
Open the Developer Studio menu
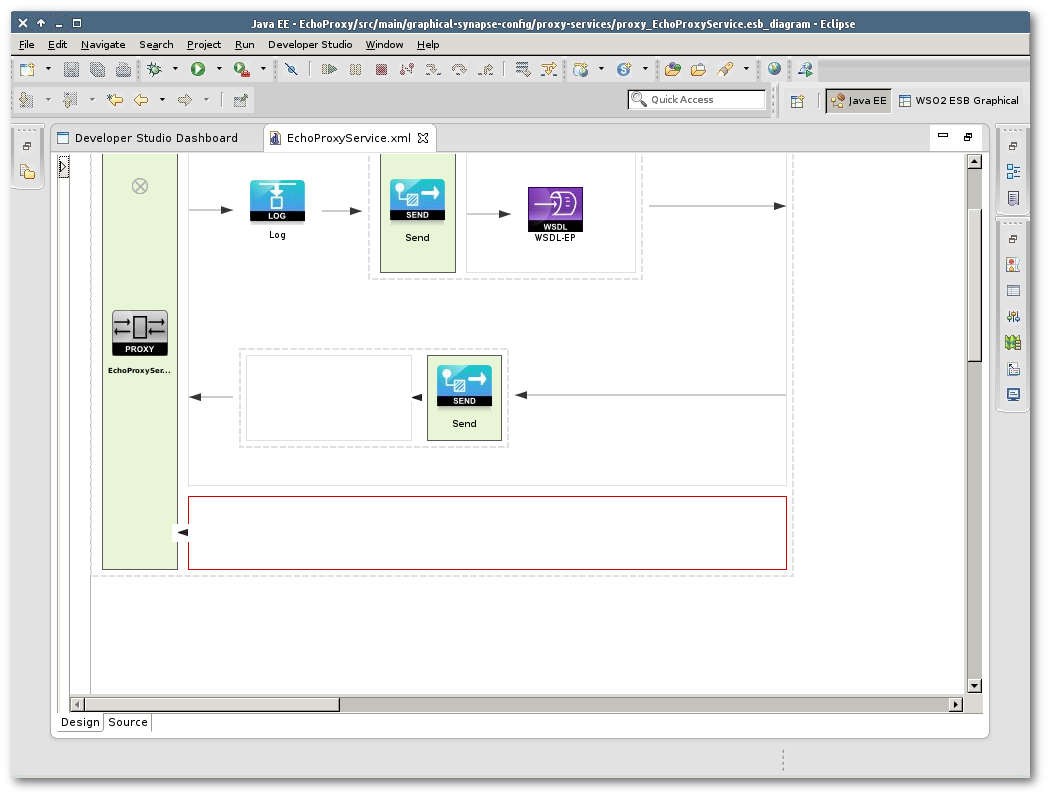pyautogui.click(x=310, y=45)
